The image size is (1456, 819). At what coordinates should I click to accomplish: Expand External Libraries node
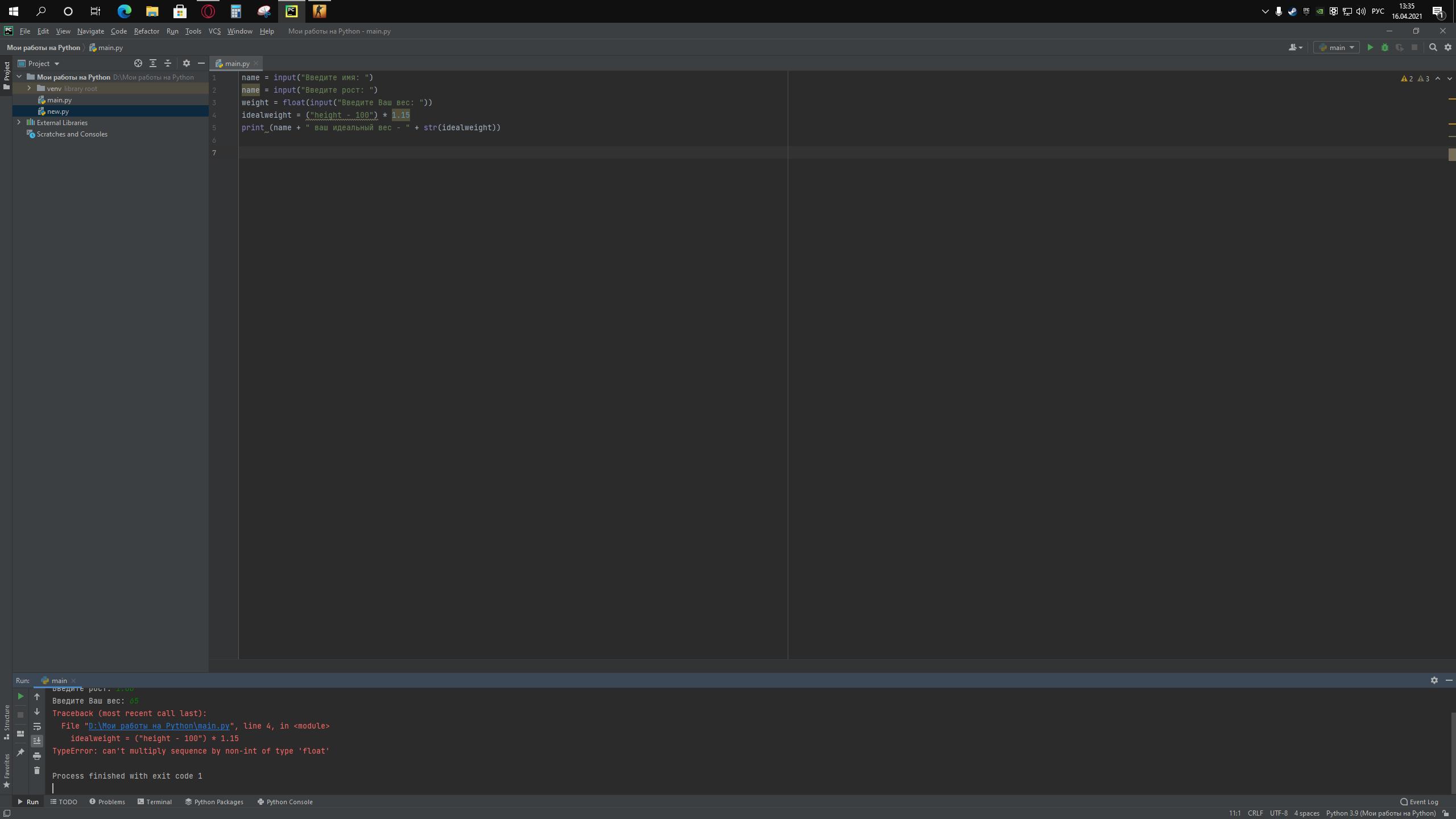[19, 122]
